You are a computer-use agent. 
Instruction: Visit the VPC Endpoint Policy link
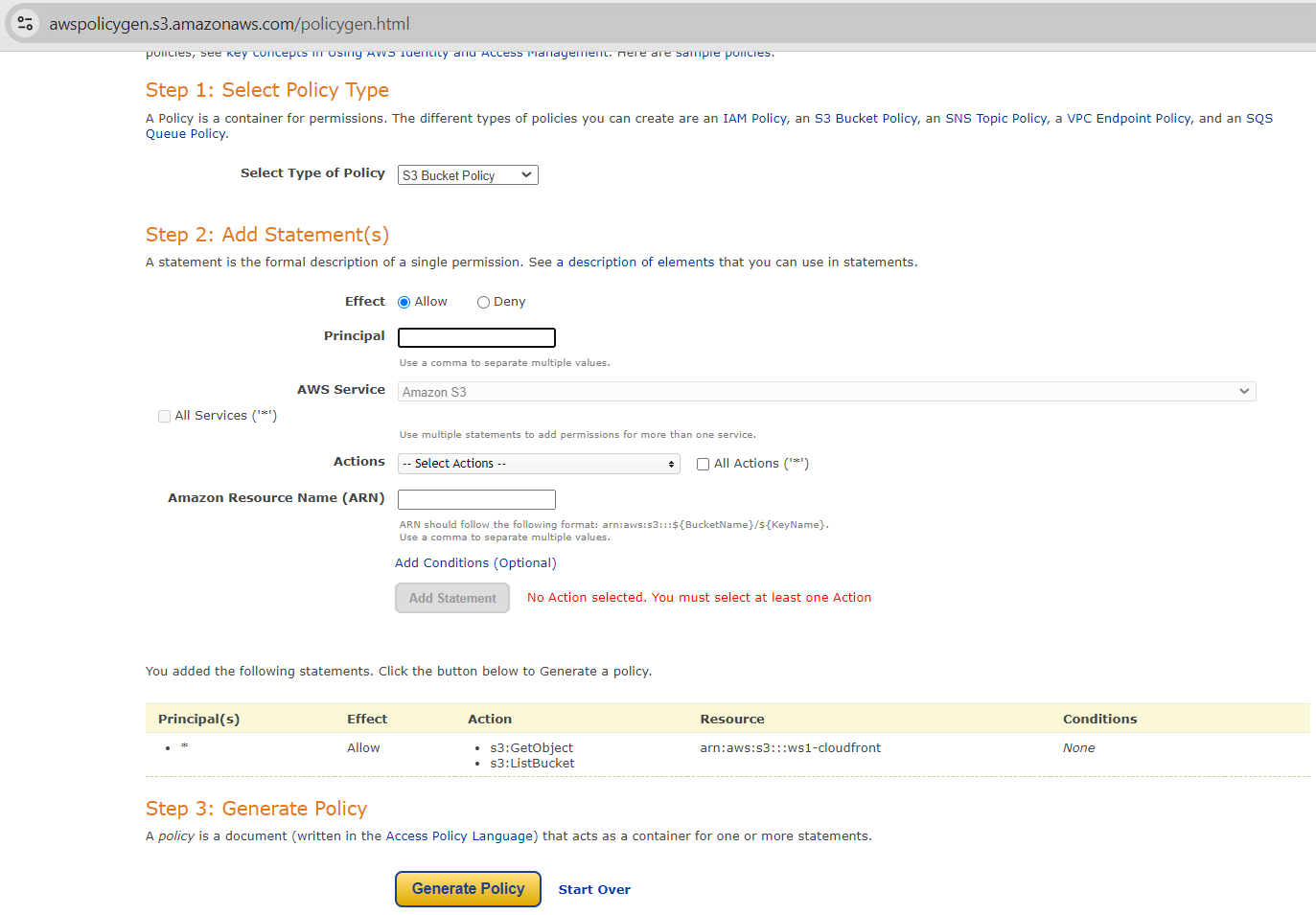[1128, 119]
